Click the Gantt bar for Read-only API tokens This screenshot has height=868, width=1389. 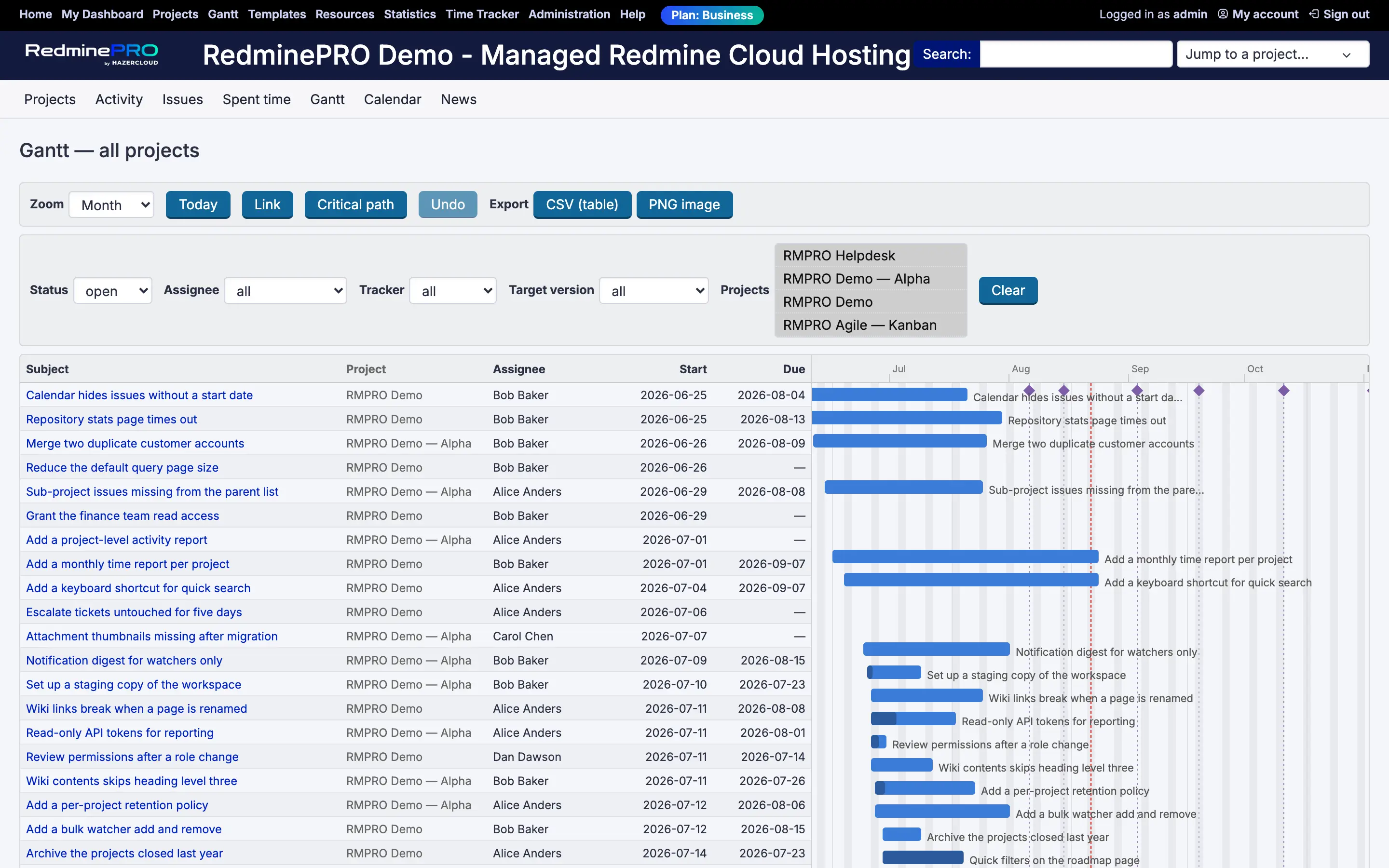(913, 719)
